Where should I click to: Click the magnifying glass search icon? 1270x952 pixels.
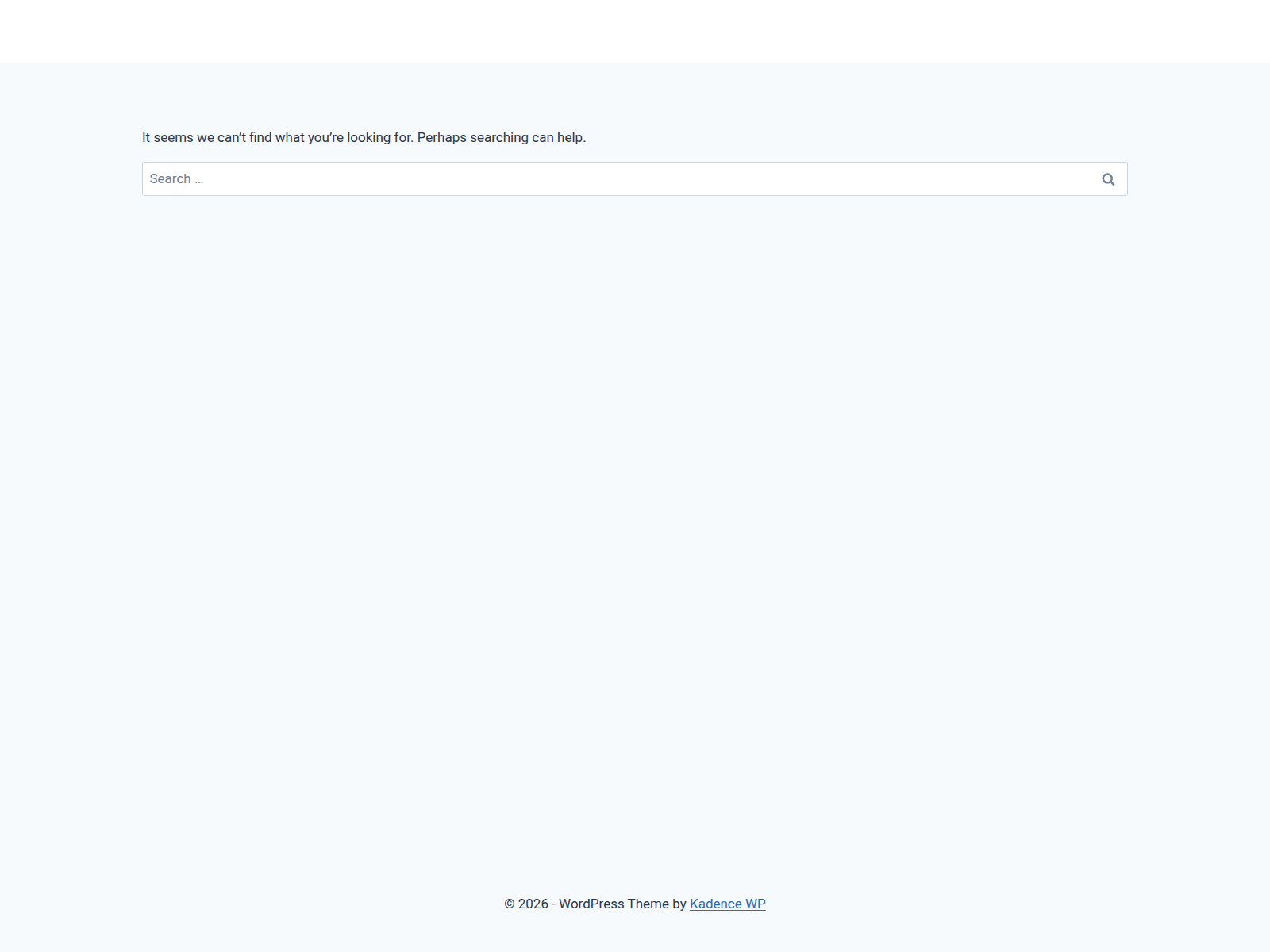tap(1108, 179)
